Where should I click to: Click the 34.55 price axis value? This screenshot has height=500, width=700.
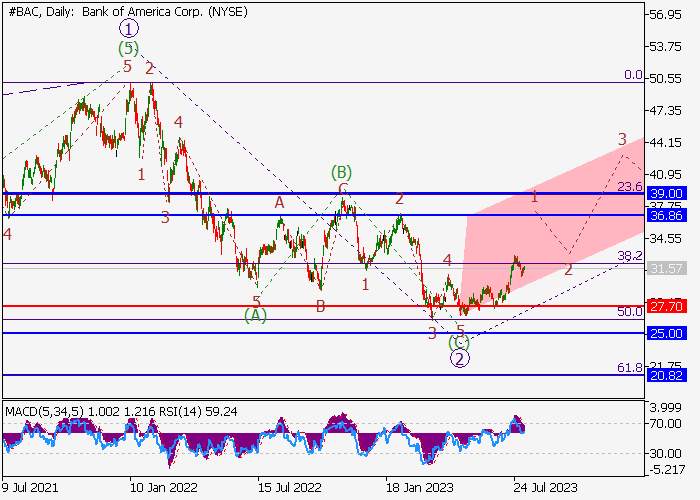[x=666, y=238]
